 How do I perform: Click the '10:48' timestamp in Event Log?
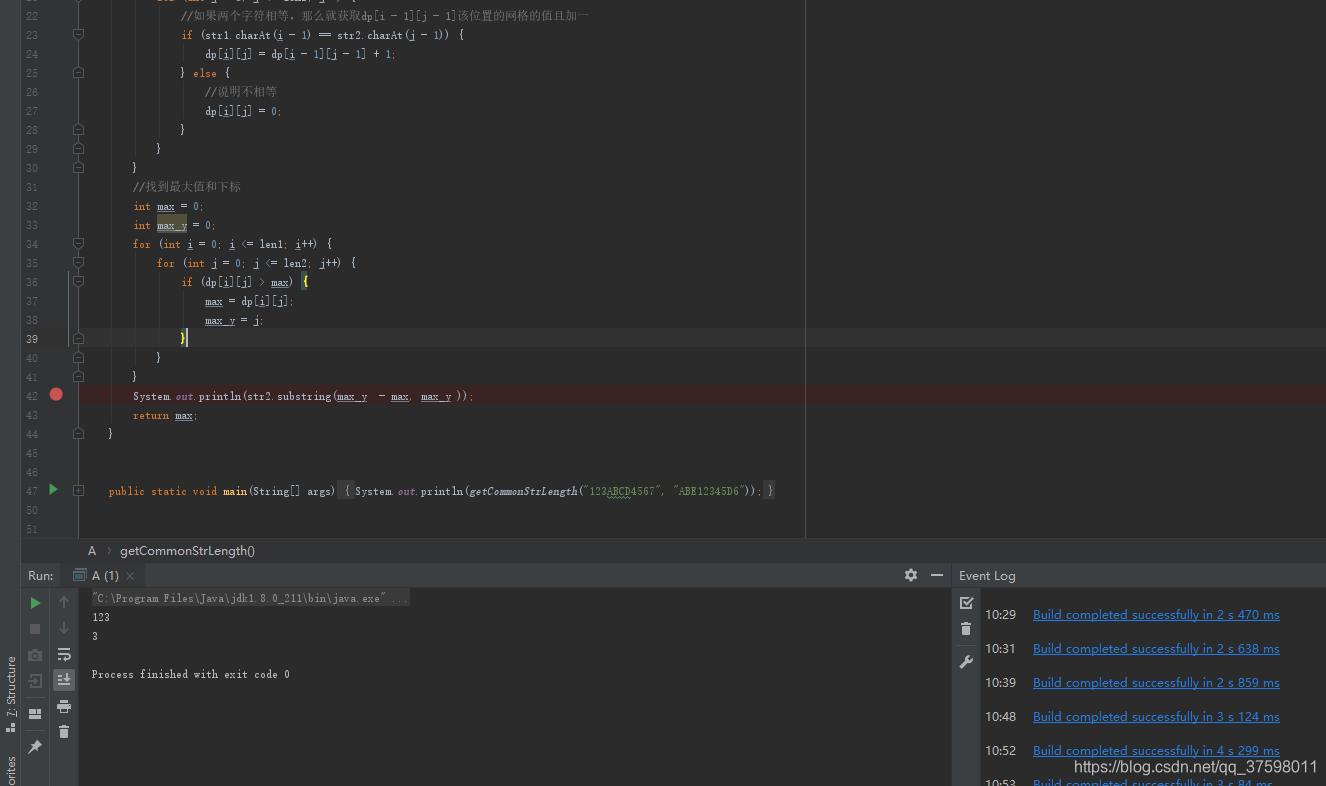(x=1000, y=717)
